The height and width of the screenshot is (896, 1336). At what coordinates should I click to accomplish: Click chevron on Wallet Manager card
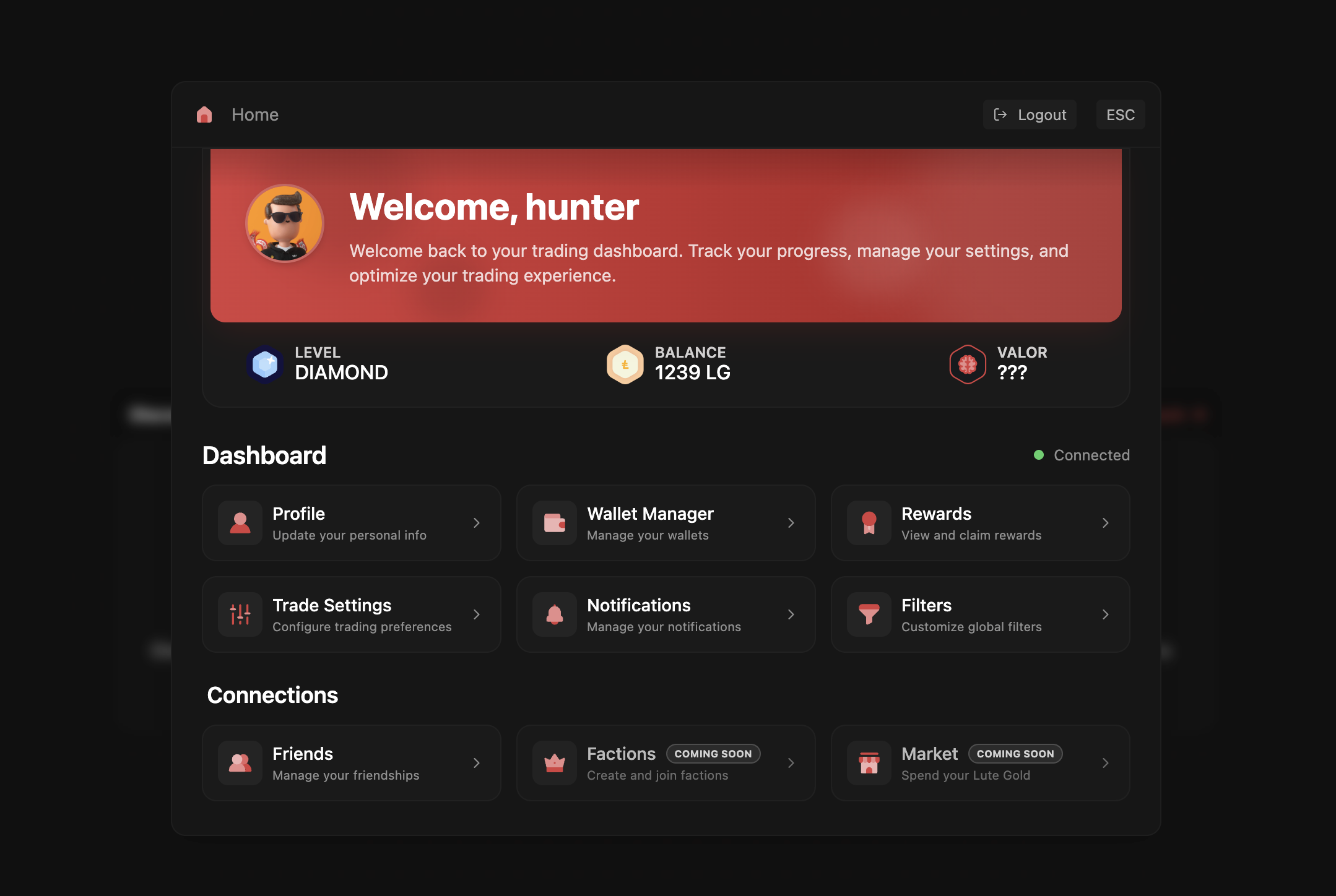pyautogui.click(x=791, y=523)
